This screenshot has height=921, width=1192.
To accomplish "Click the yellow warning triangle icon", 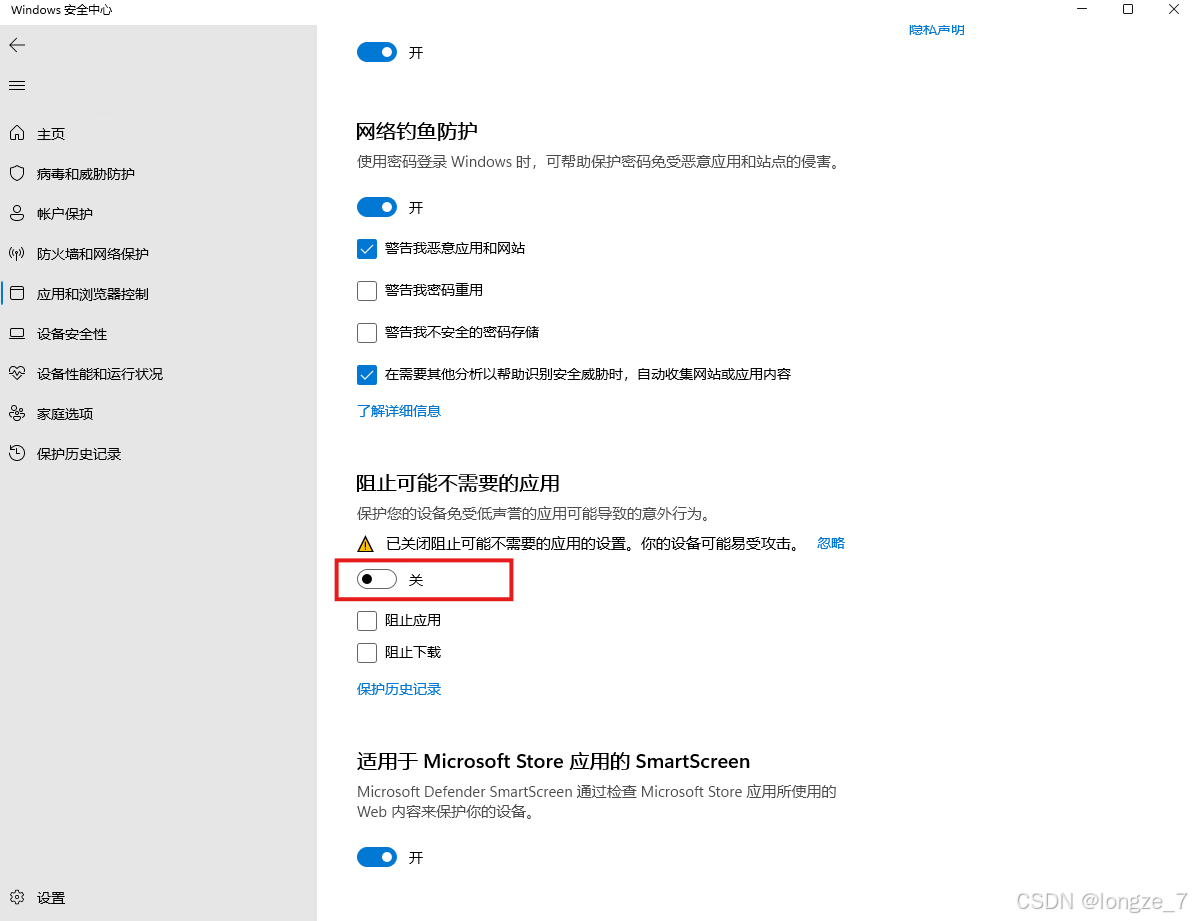I will pos(366,544).
